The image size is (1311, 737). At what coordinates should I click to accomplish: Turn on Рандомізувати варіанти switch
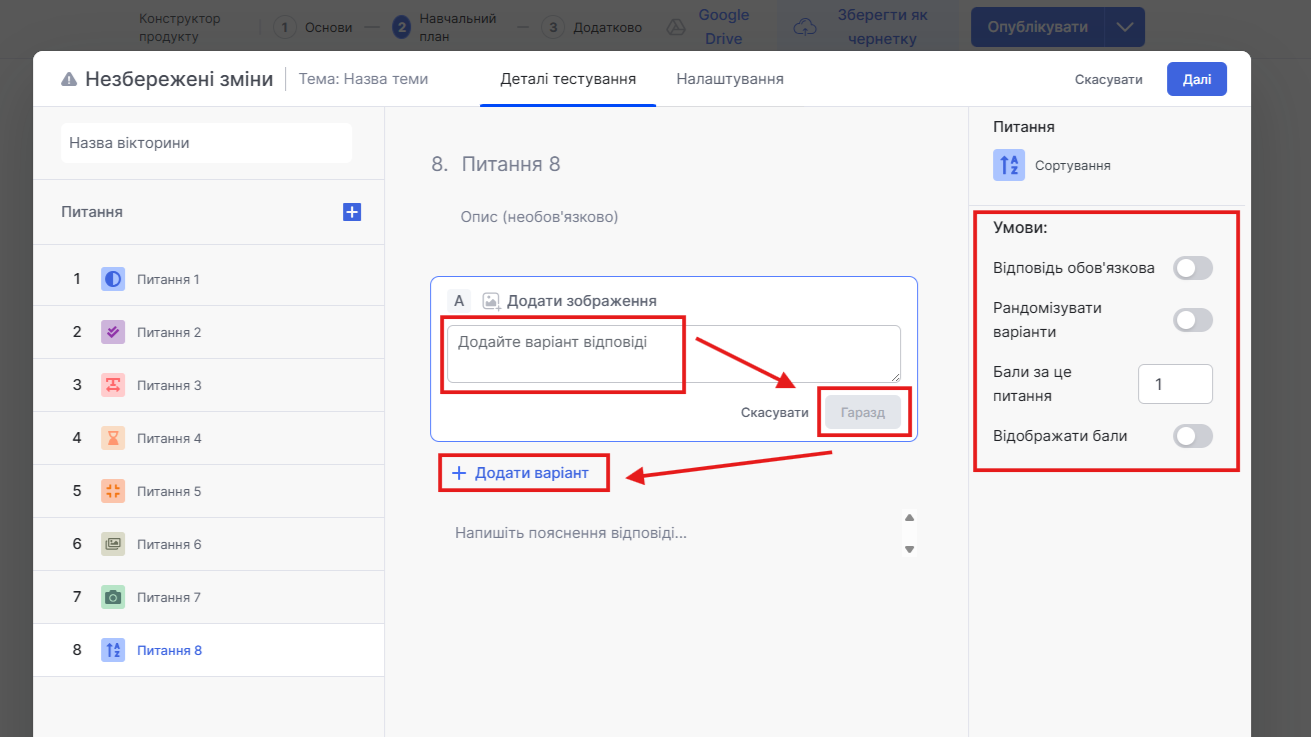pos(1192,320)
